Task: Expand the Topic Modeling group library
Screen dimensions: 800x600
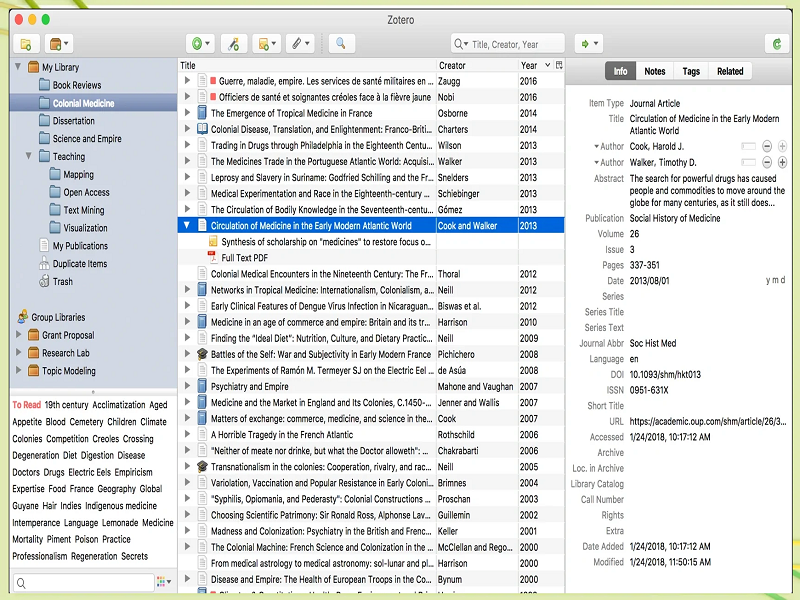Action: tap(18, 370)
